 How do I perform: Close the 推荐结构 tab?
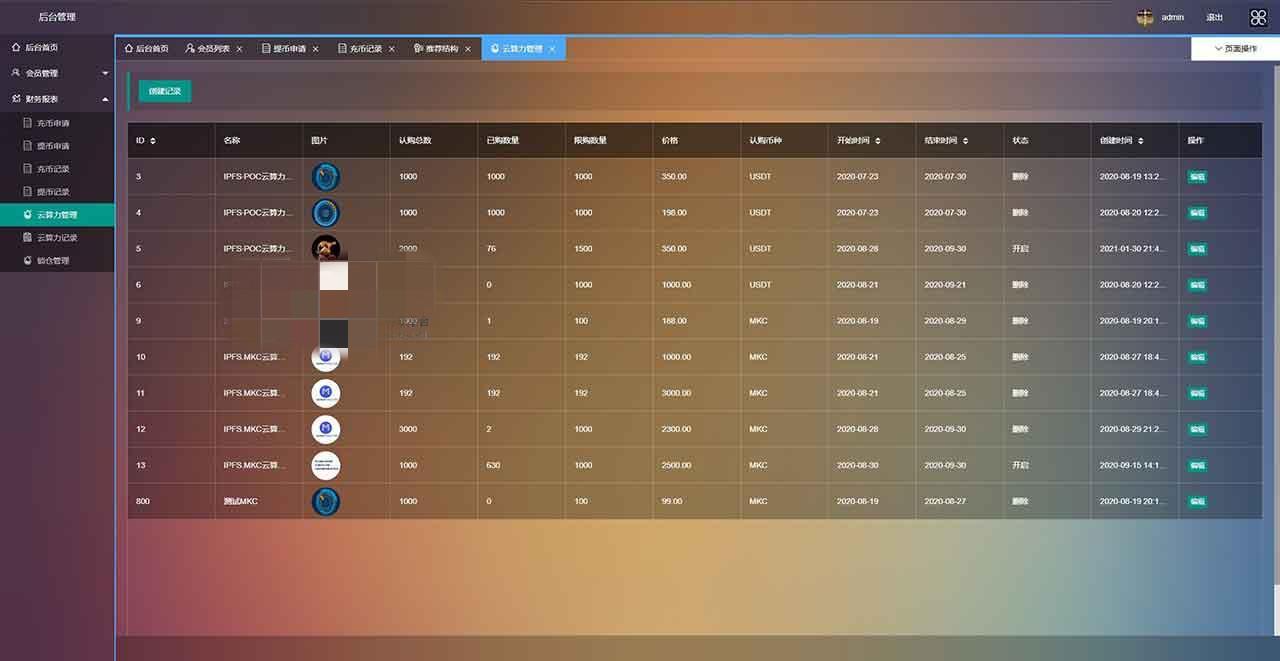[x=467, y=49]
